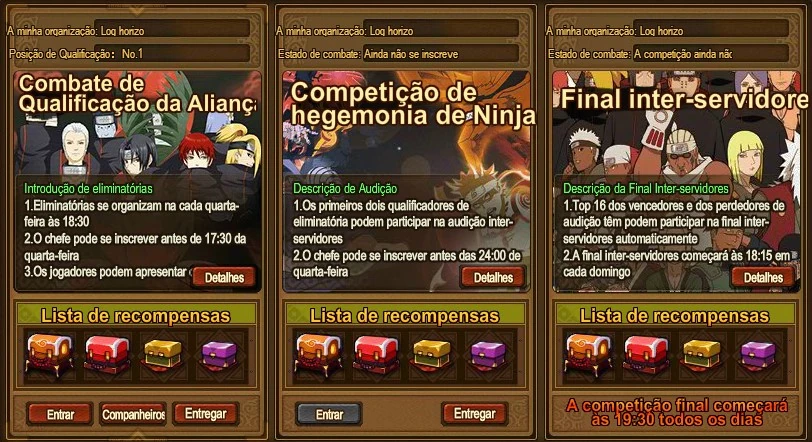
Task: Click the orange chest in Final inter-servidores rewards
Action: (588, 355)
